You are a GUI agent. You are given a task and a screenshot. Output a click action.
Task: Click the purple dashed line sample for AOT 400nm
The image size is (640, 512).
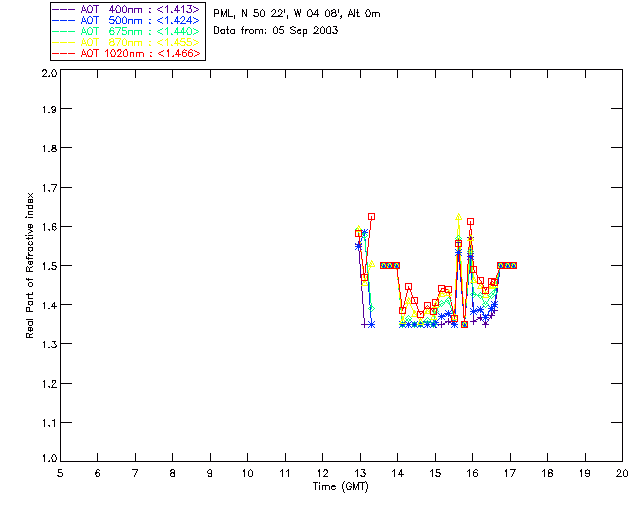tap(64, 9)
